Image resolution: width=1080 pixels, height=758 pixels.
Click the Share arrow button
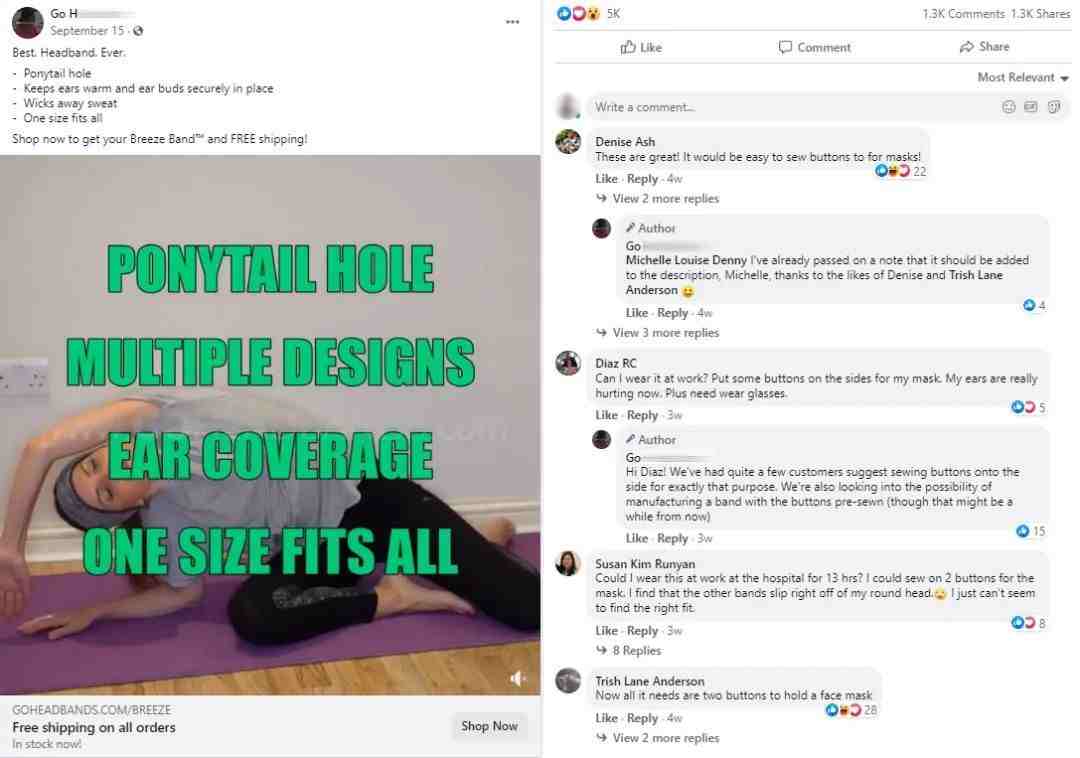[x=984, y=47]
